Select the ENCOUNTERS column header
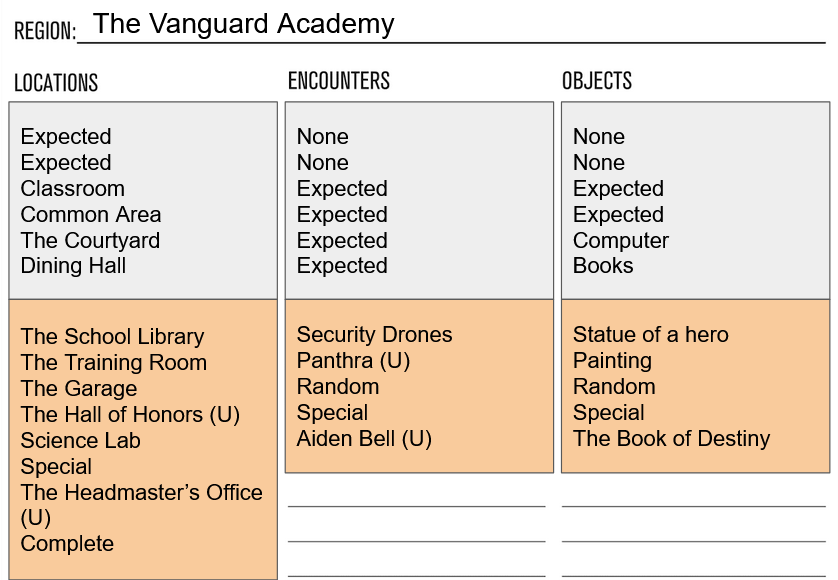Image resolution: width=838 pixels, height=580 pixels. pyautogui.click(x=338, y=81)
